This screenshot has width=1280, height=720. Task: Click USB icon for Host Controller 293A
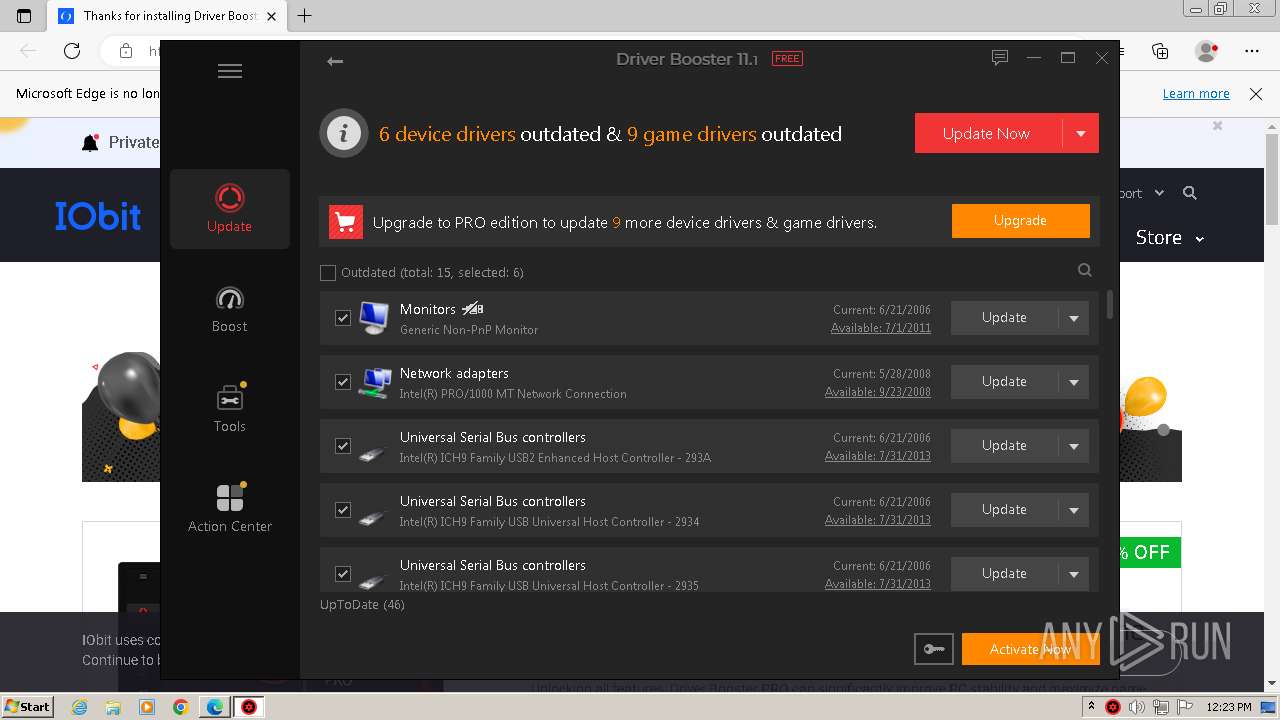click(373, 452)
